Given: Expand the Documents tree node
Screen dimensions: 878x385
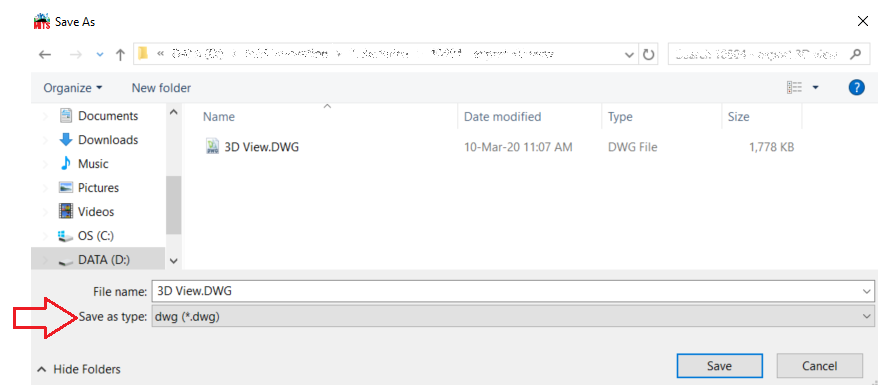Looking at the screenshot, I should (x=45, y=116).
